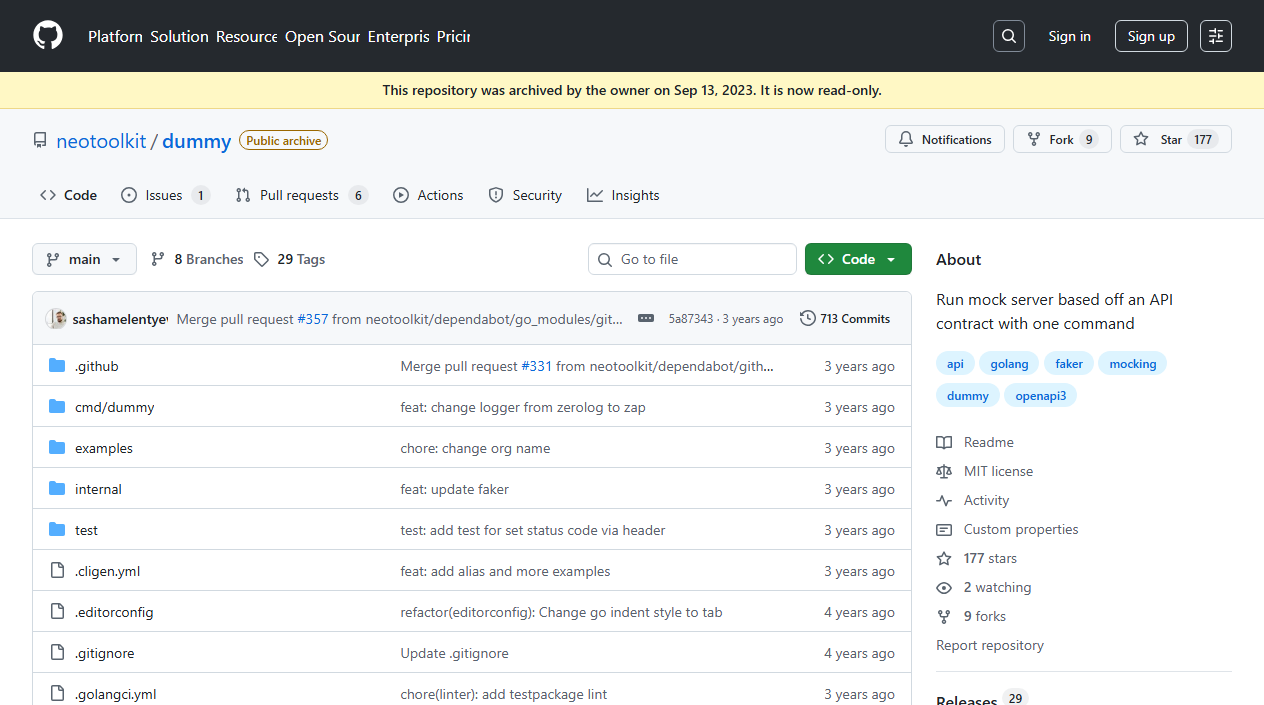Click Report repository link

(990, 645)
